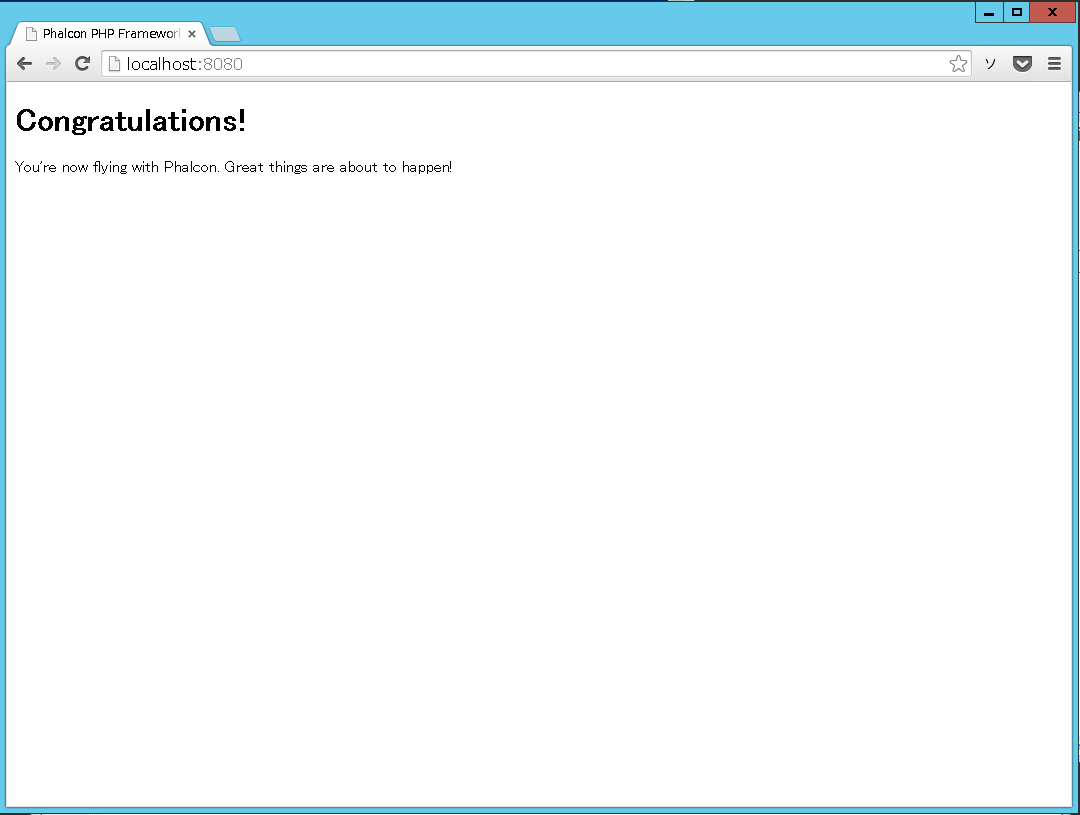Open a new tab
Screen dimensions: 1080x815
(x=225, y=34)
